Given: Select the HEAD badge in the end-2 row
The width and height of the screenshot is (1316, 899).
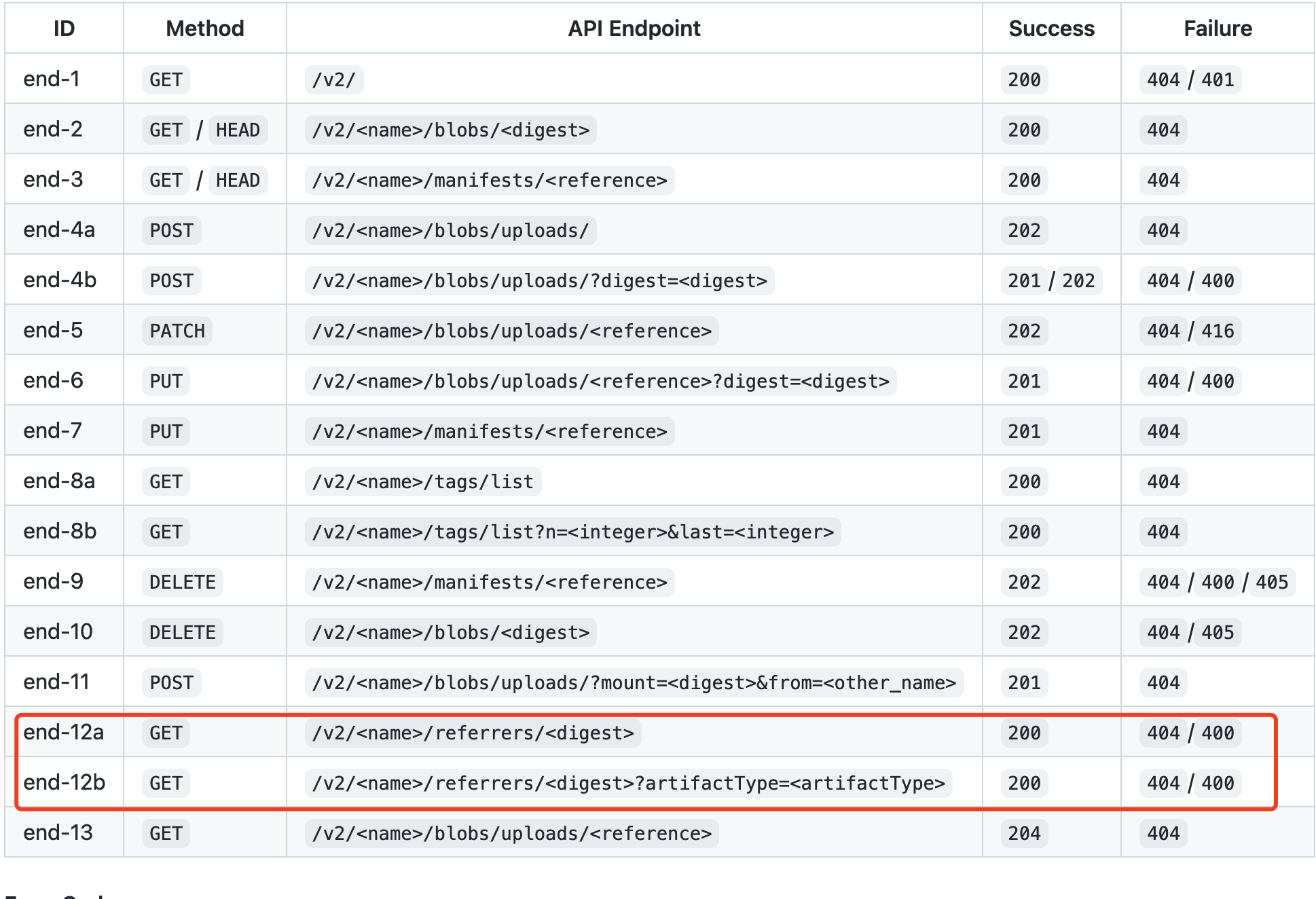Looking at the screenshot, I should [238, 130].
